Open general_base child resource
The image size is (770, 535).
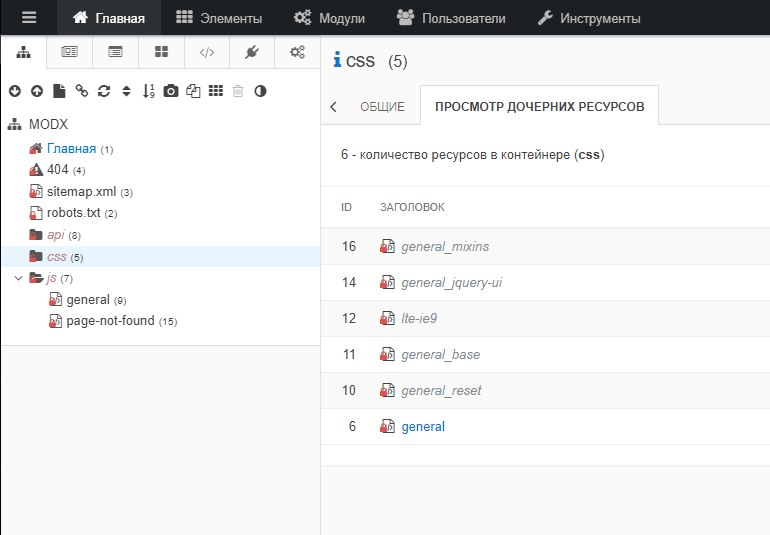440,354
